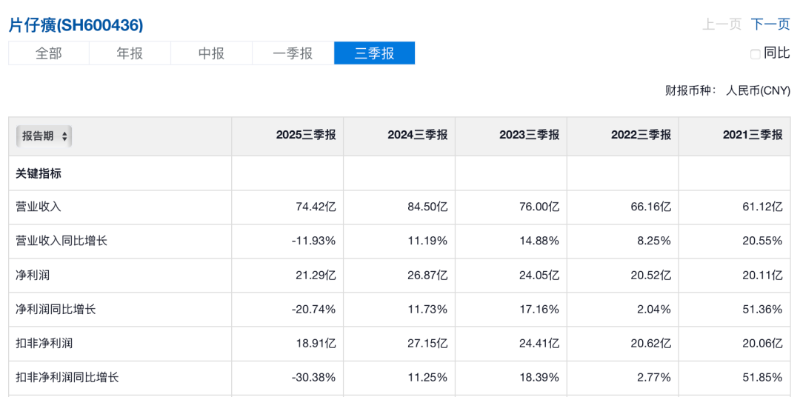
Task: Select the 扣非净利润同比增长 row label
Action: [67, 378]
